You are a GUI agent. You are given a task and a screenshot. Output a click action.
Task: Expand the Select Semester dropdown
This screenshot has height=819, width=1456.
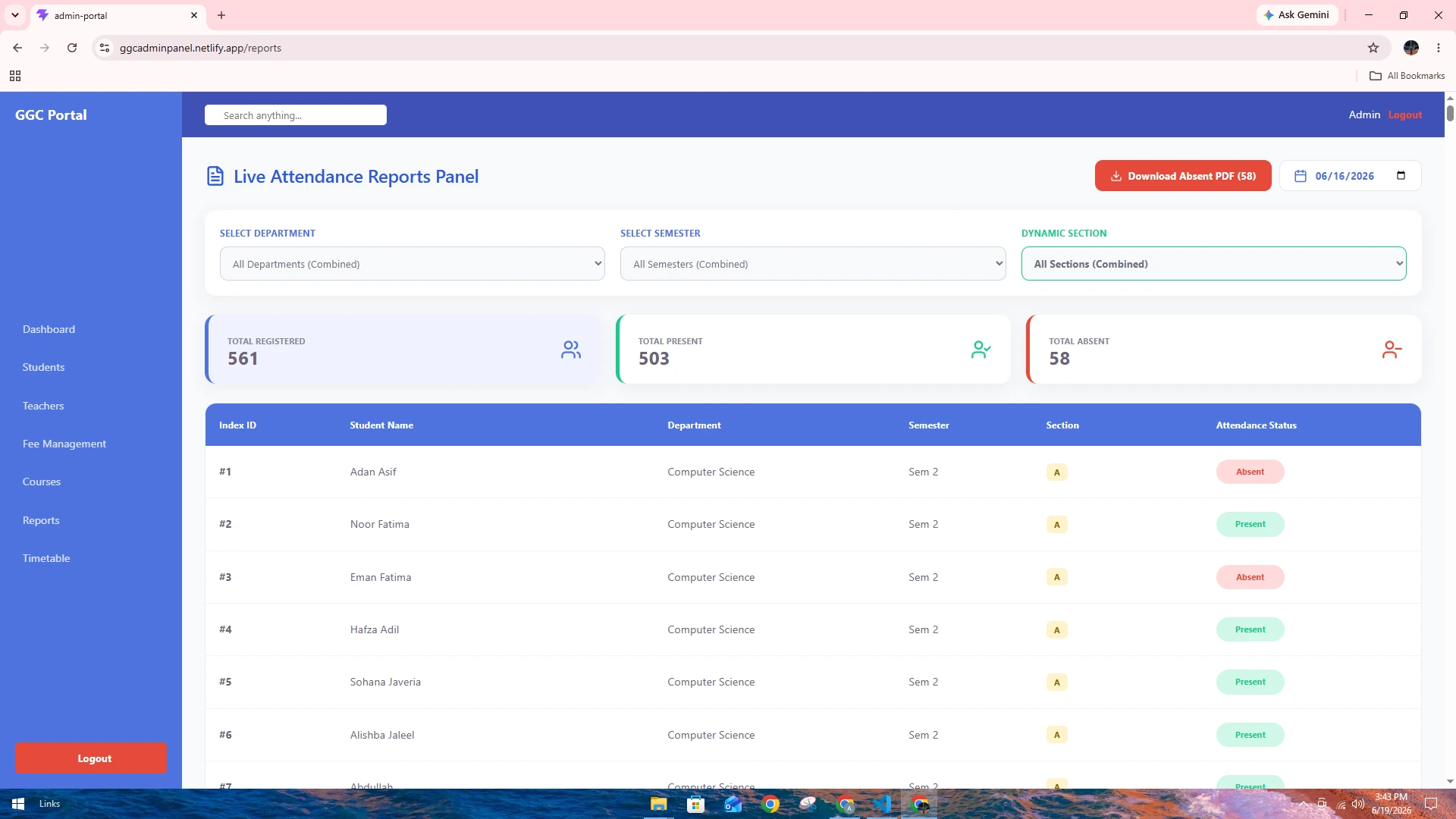(813, 264)
